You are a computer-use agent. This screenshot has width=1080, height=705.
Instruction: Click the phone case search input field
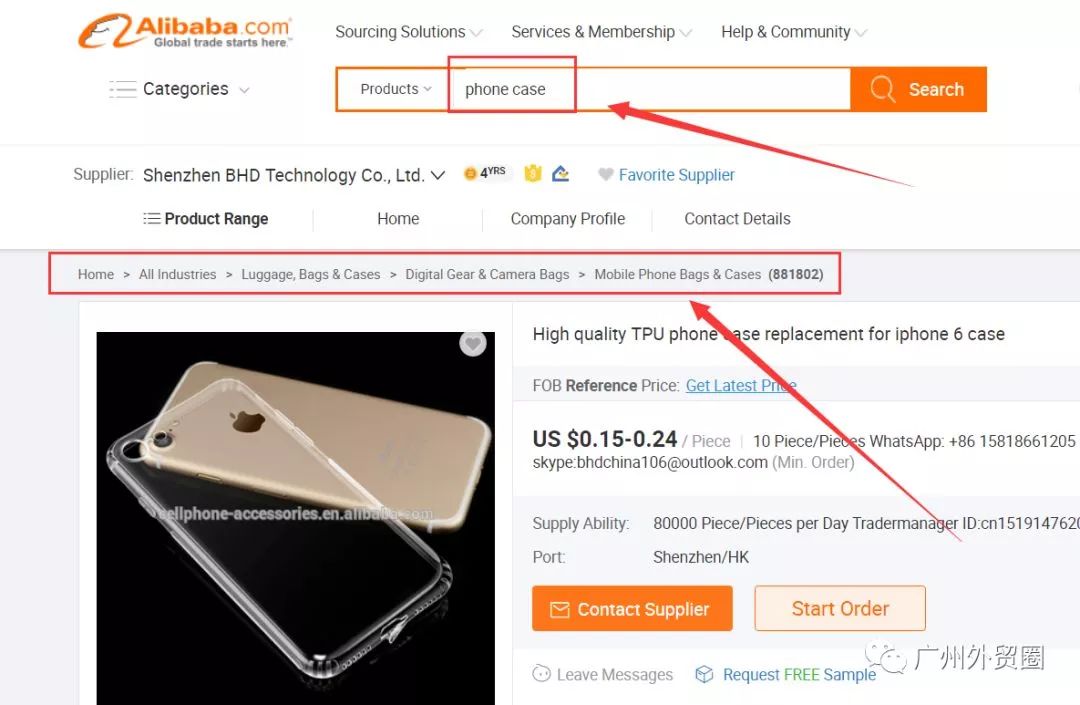651,89
